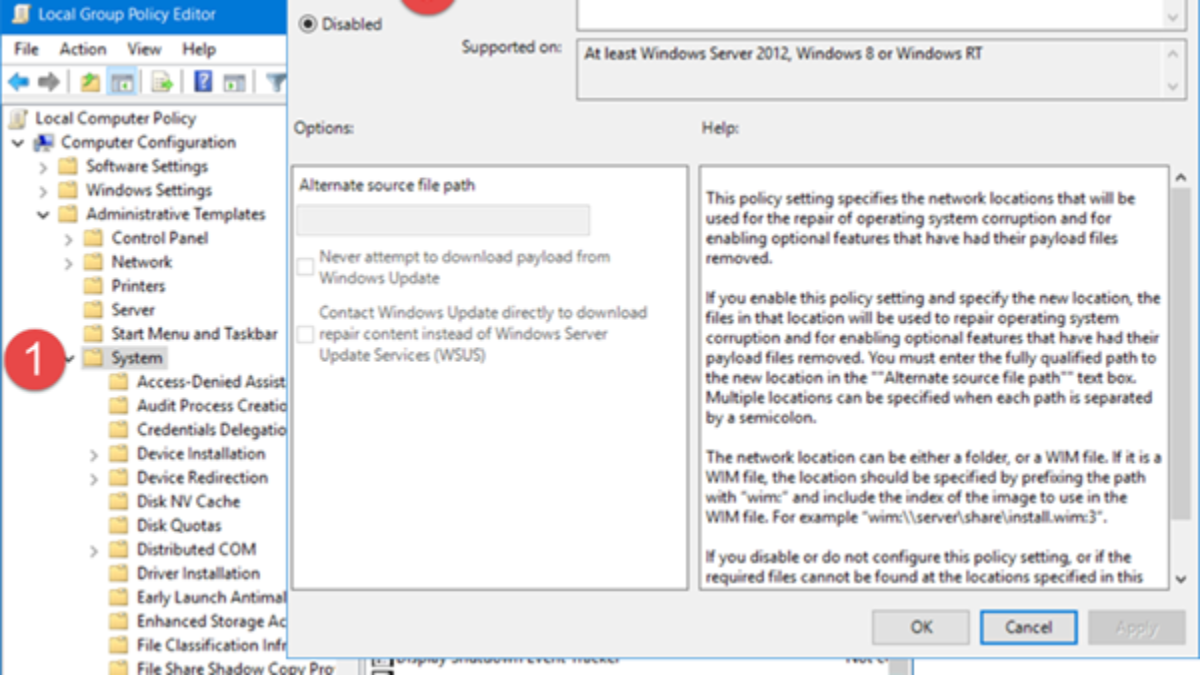The image size is (1200, 675).
Task: Expand the Distributed COM node arrow
Action: coord(94,550)
